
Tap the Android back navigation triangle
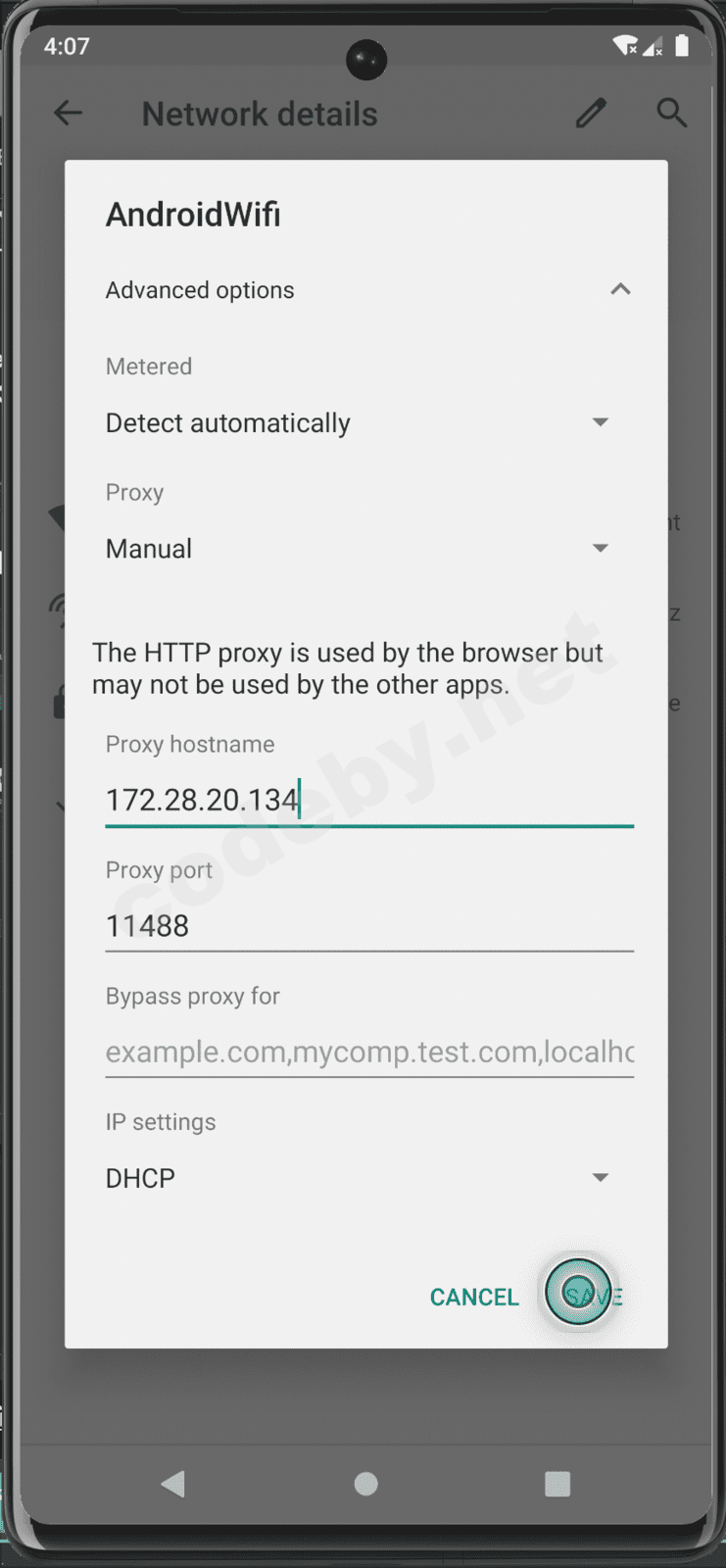click(173, 1484)
